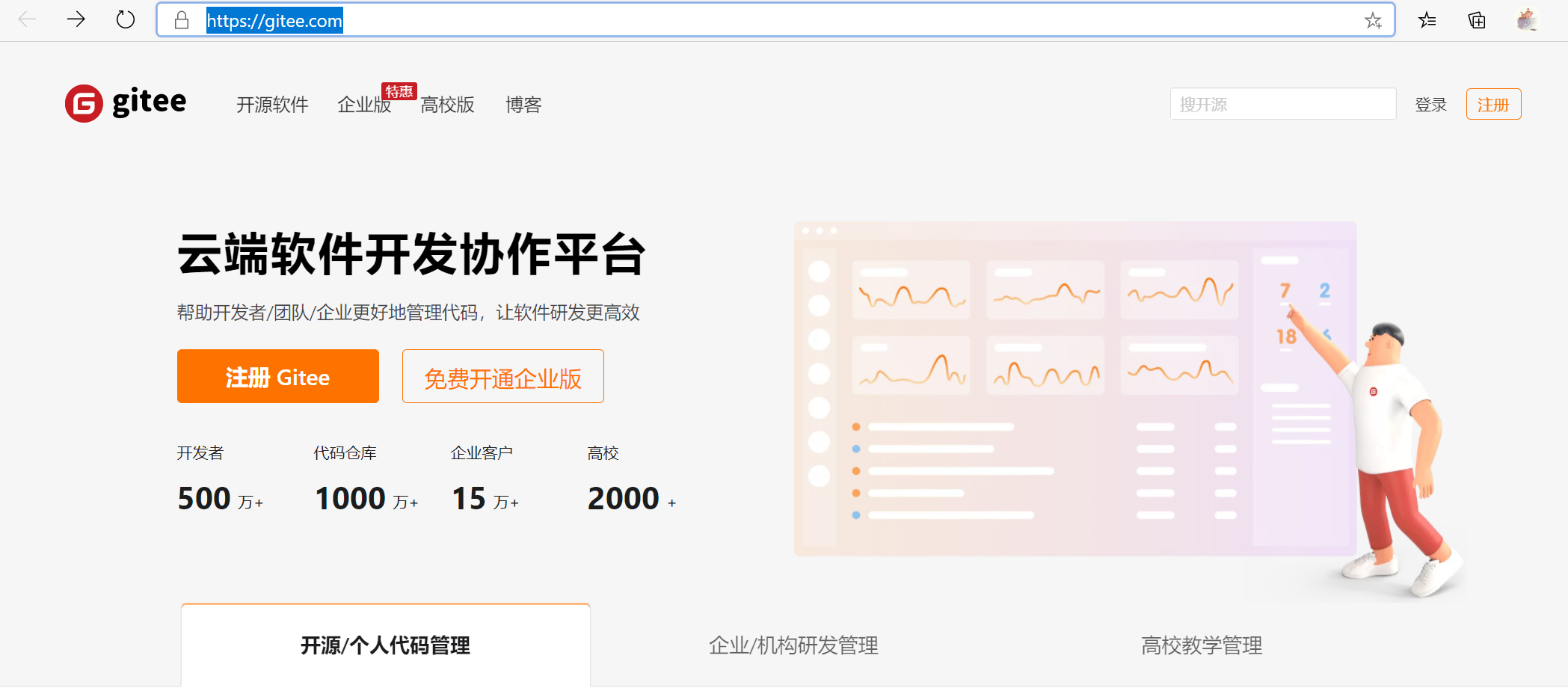This screenshot has height=697, width=1568.
Task: View site info via the lock icon
Action: (182, 20)
